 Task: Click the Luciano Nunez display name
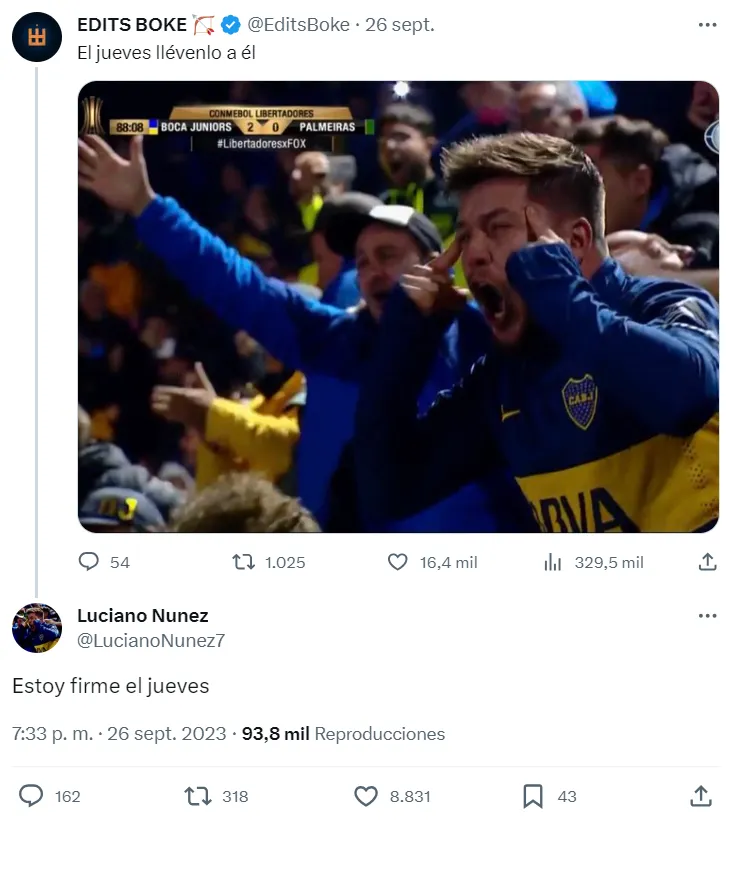tap(142, 616)
